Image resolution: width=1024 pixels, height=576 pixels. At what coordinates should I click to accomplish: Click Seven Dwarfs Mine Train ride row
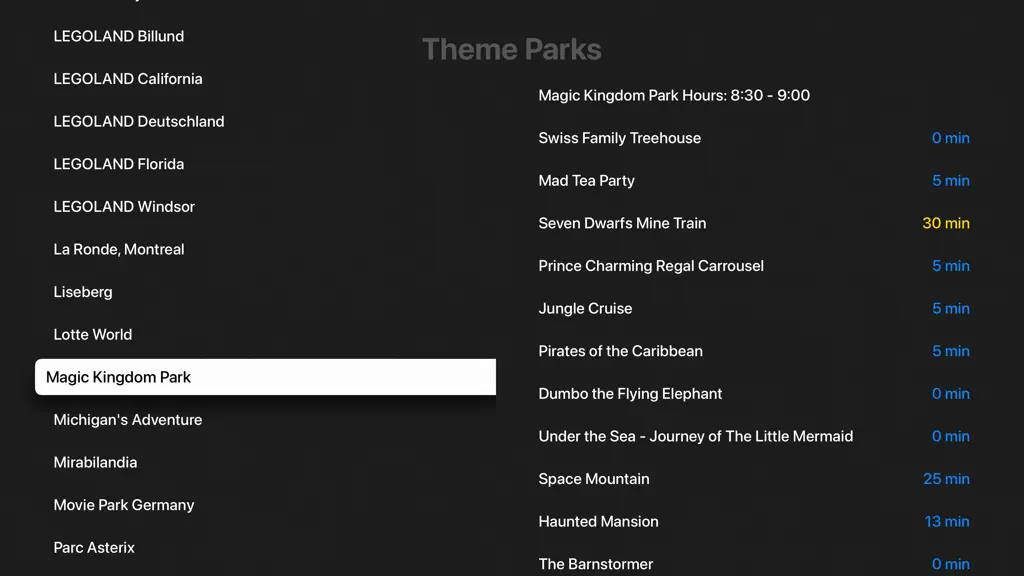click(x=754, y=223)
